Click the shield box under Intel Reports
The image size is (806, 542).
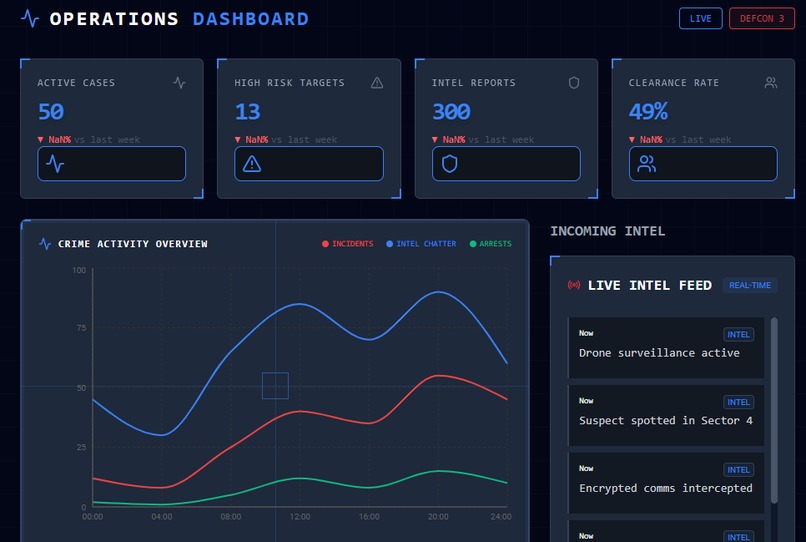(506, 164)
